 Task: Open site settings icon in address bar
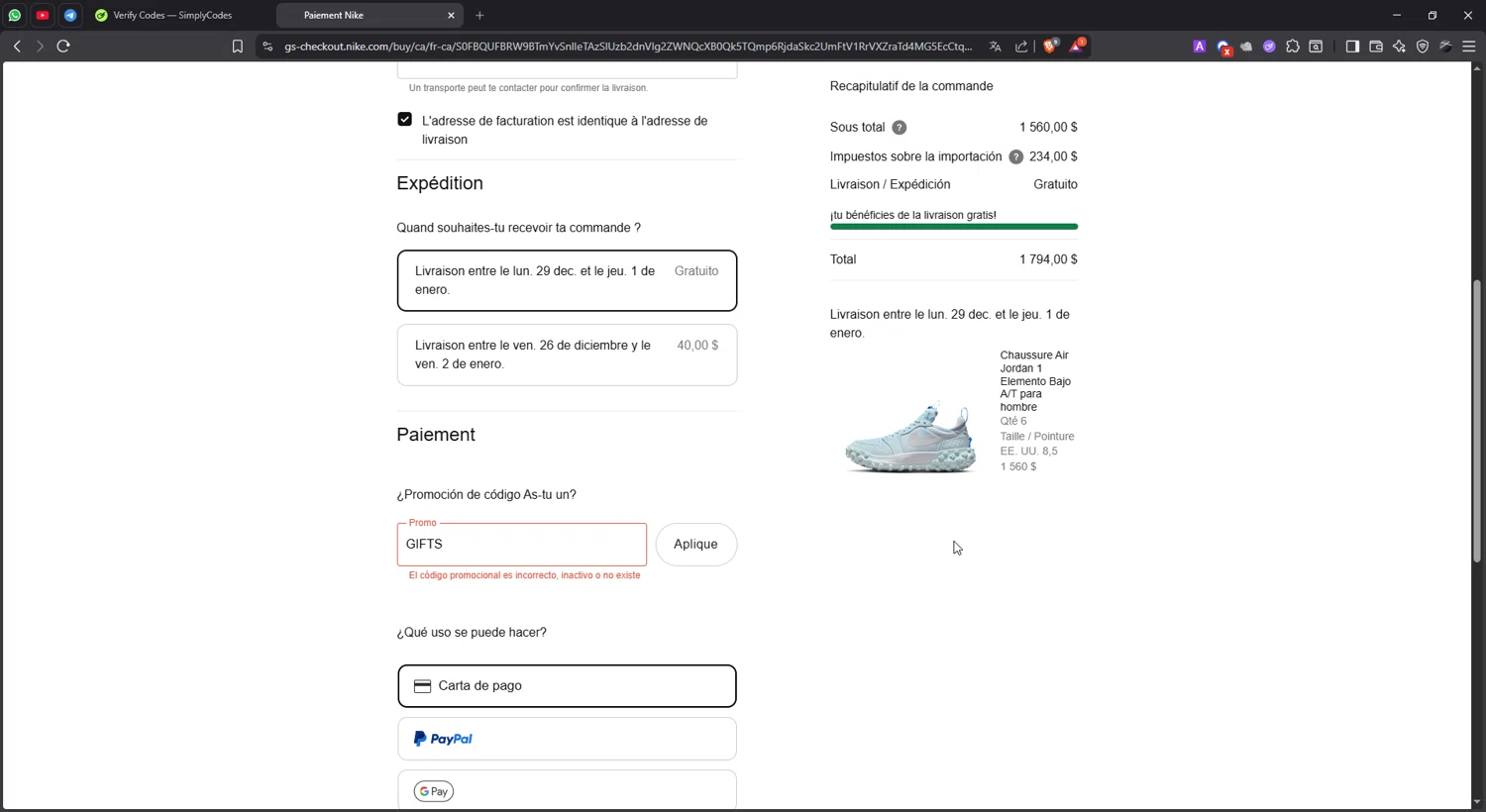point(267,47)
